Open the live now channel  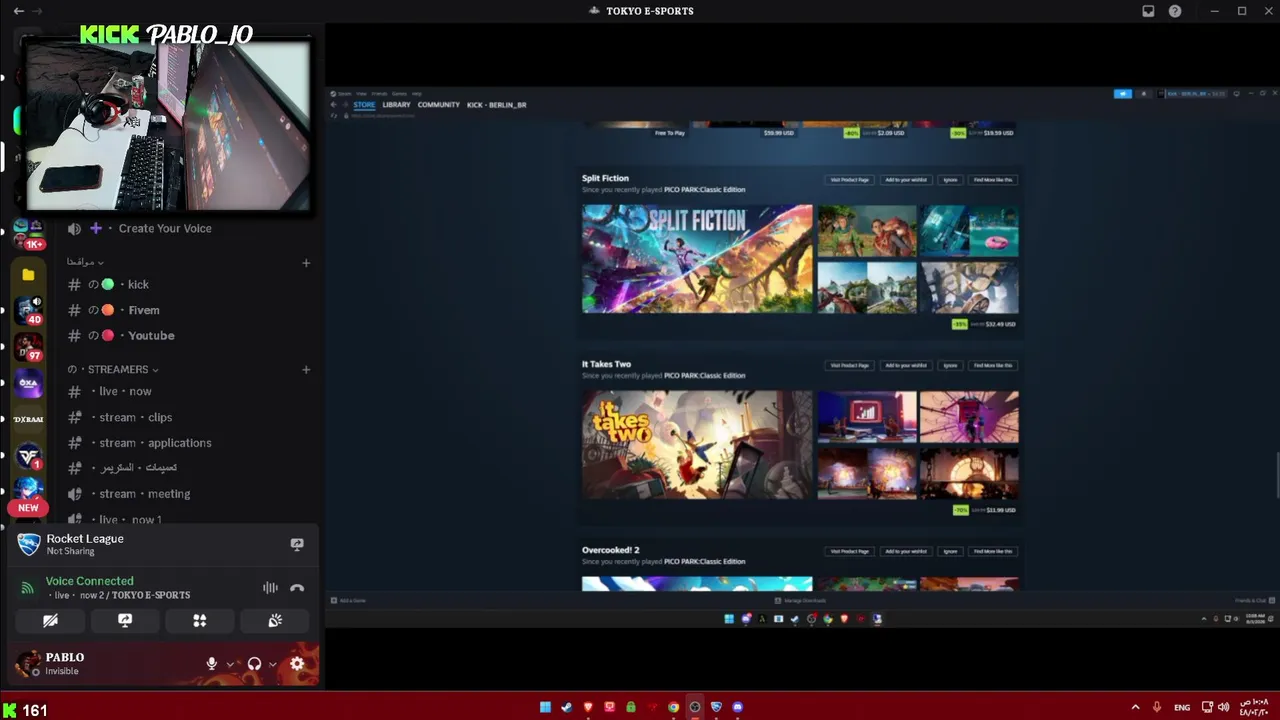pyautogui.click(x=126, y=391)
